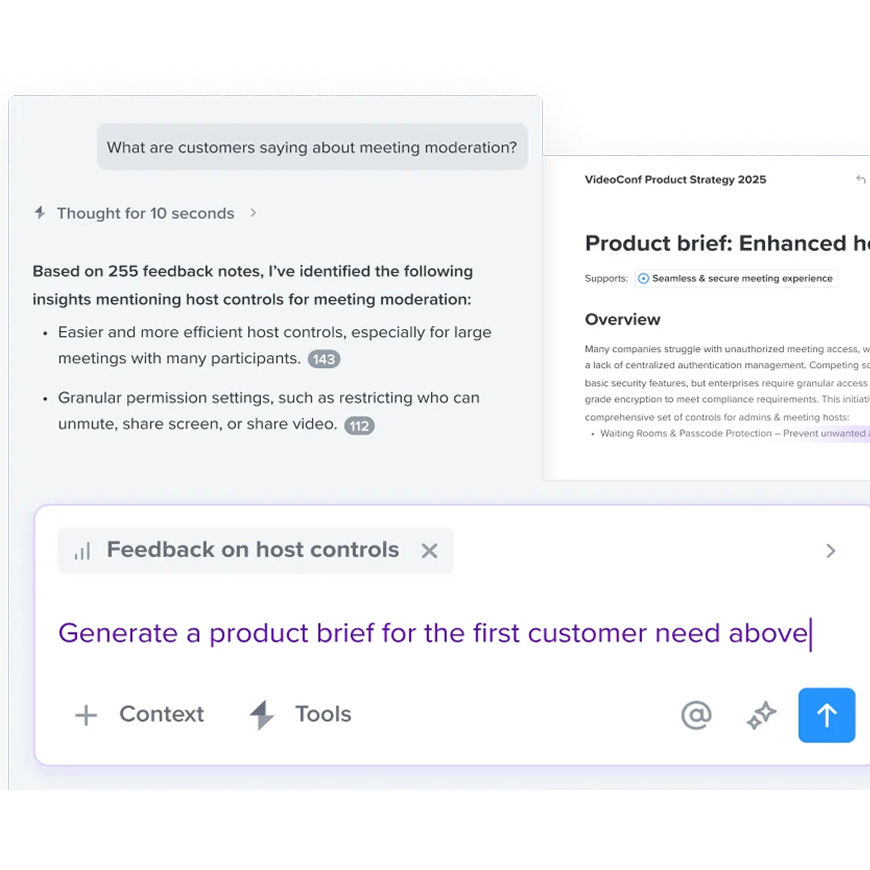Click the lightning icon beside Thought for 10 seconds

tap(40, 213)
